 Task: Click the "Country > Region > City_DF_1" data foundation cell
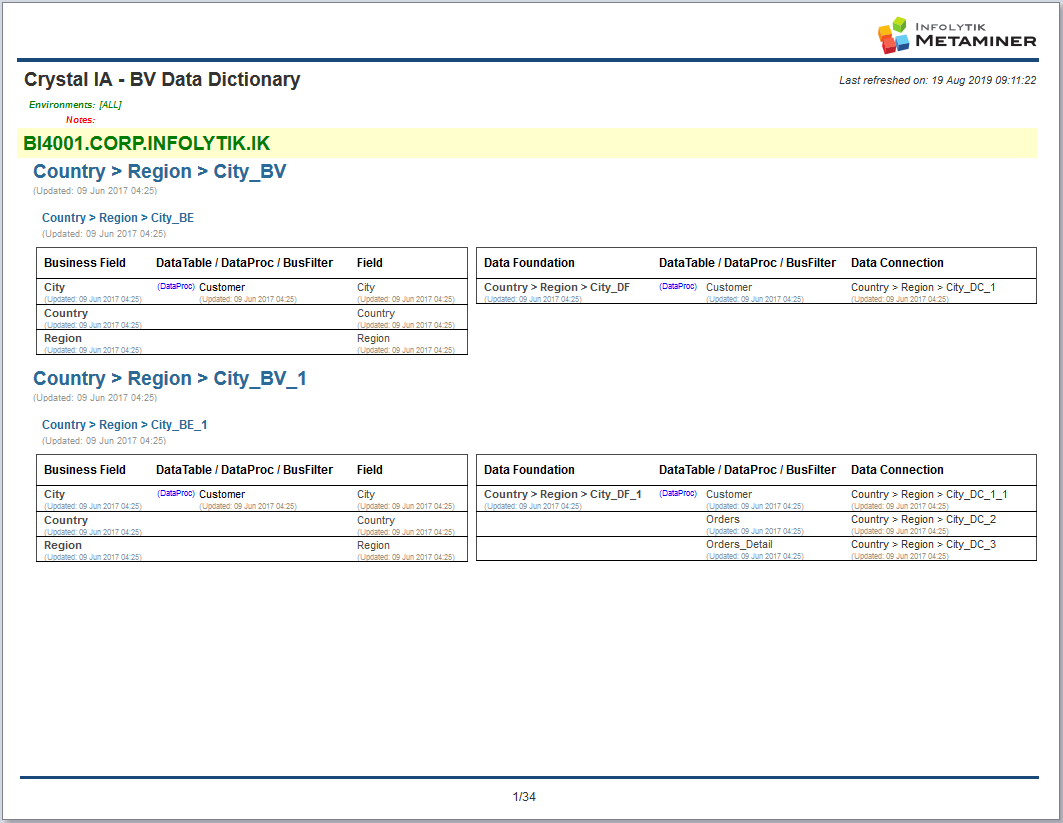pos(563,494)
